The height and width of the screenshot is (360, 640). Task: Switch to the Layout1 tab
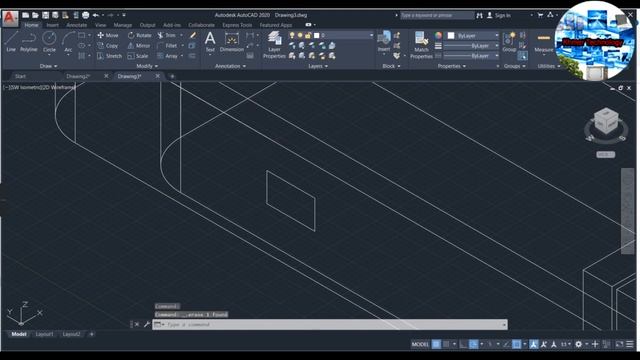point(44,334)
